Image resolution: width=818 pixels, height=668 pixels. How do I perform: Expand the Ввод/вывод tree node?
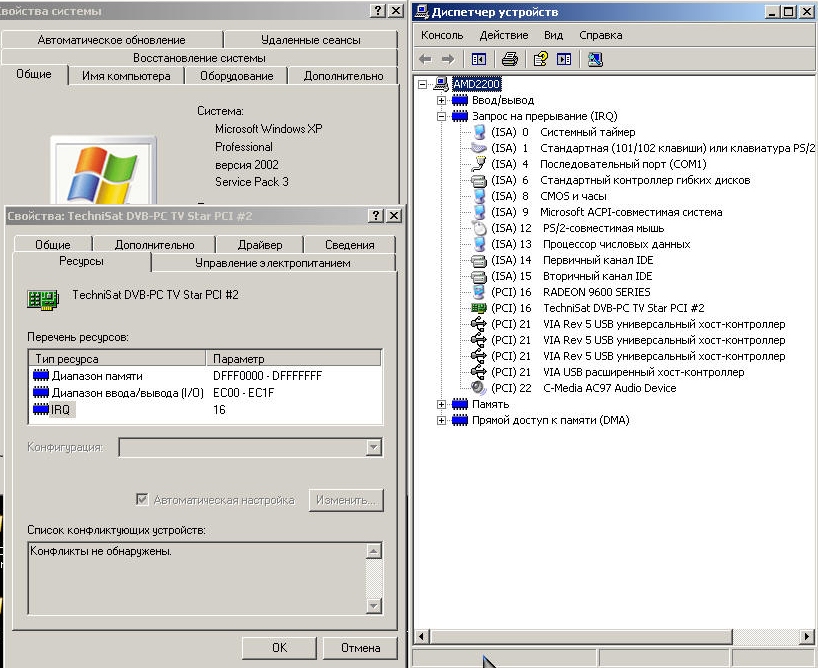(x=441, y=100)
